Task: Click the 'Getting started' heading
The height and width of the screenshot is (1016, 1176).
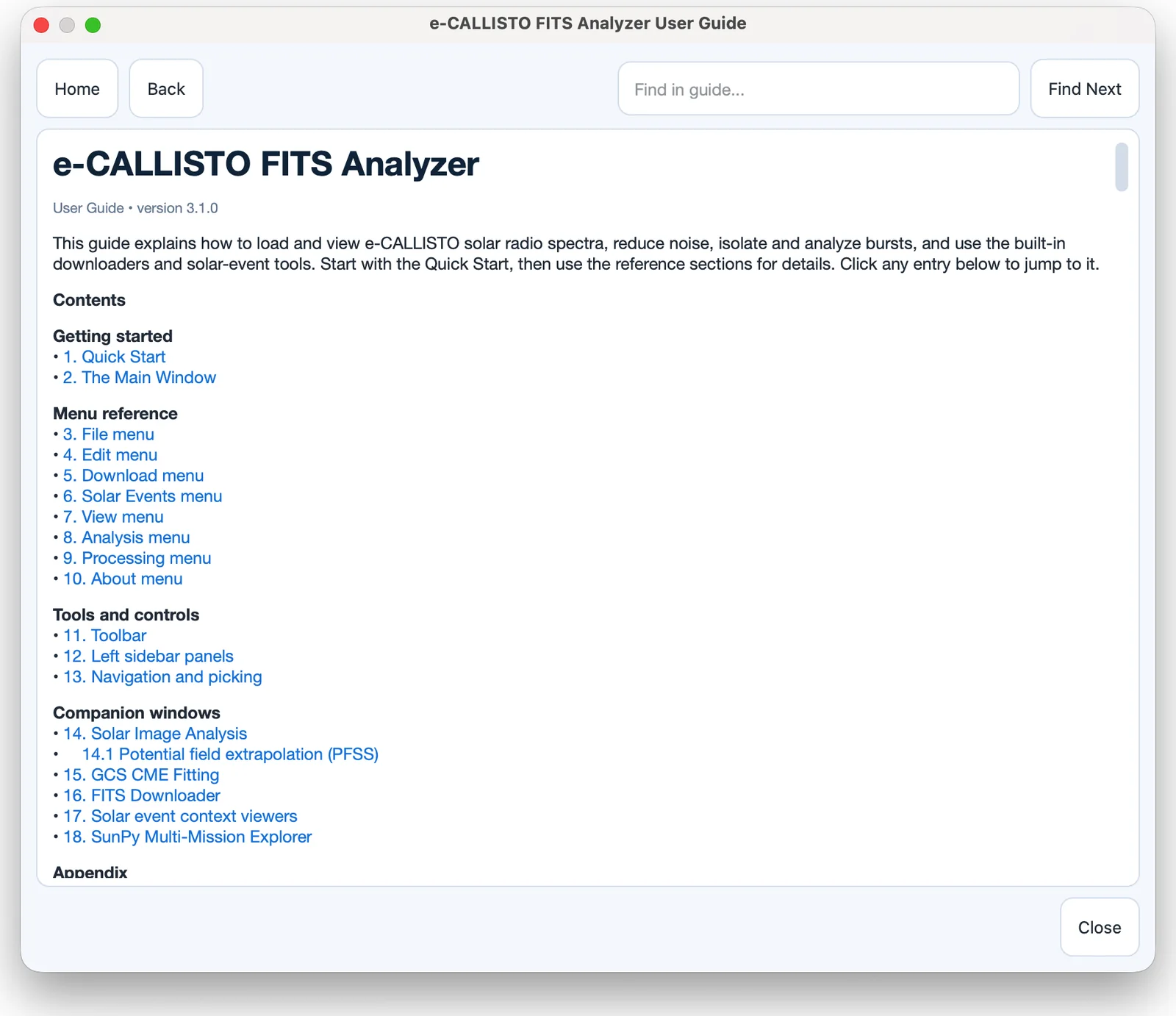Action: [x=112, y=336]
